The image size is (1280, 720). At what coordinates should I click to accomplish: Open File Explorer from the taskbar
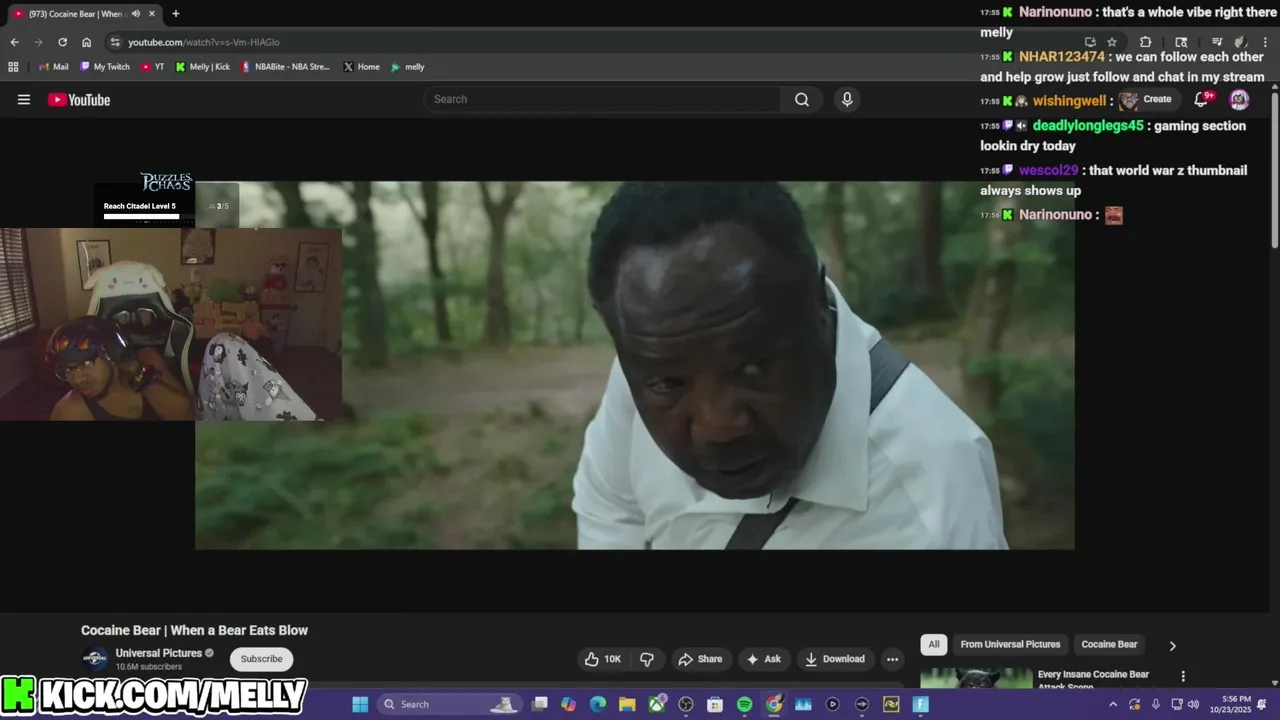627,704
